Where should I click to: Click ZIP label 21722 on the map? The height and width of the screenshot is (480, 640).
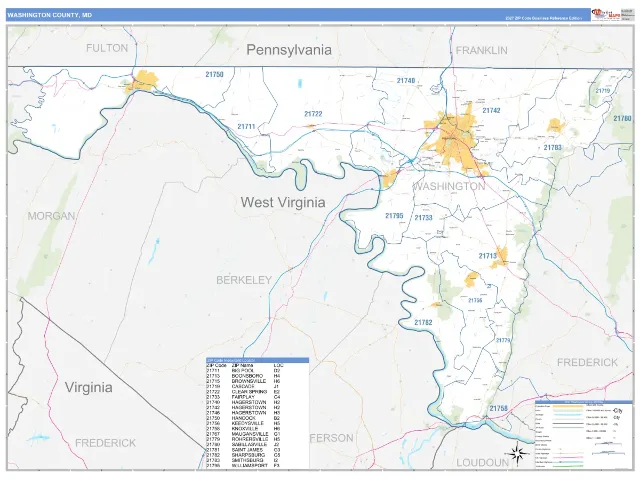[x=313, y=114]
